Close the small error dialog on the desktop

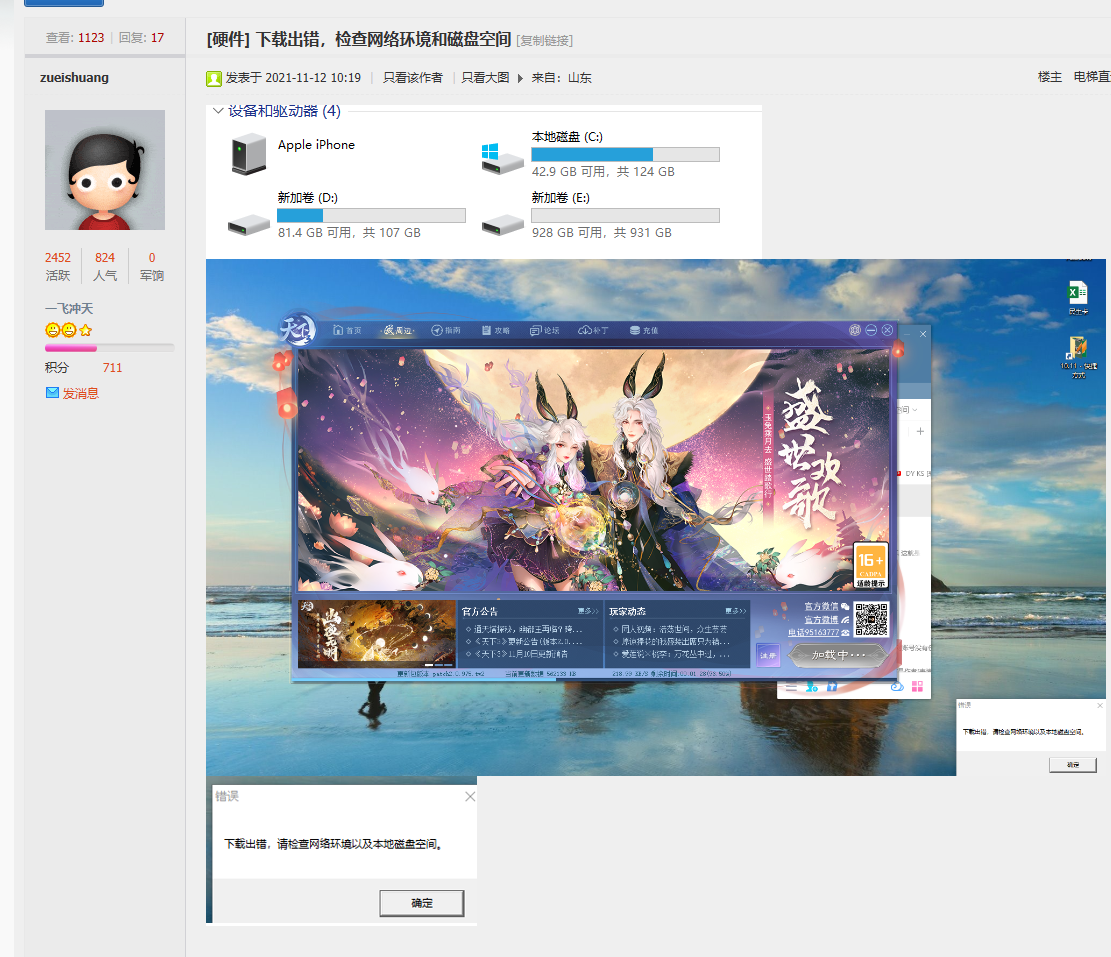coord(1100,706)
